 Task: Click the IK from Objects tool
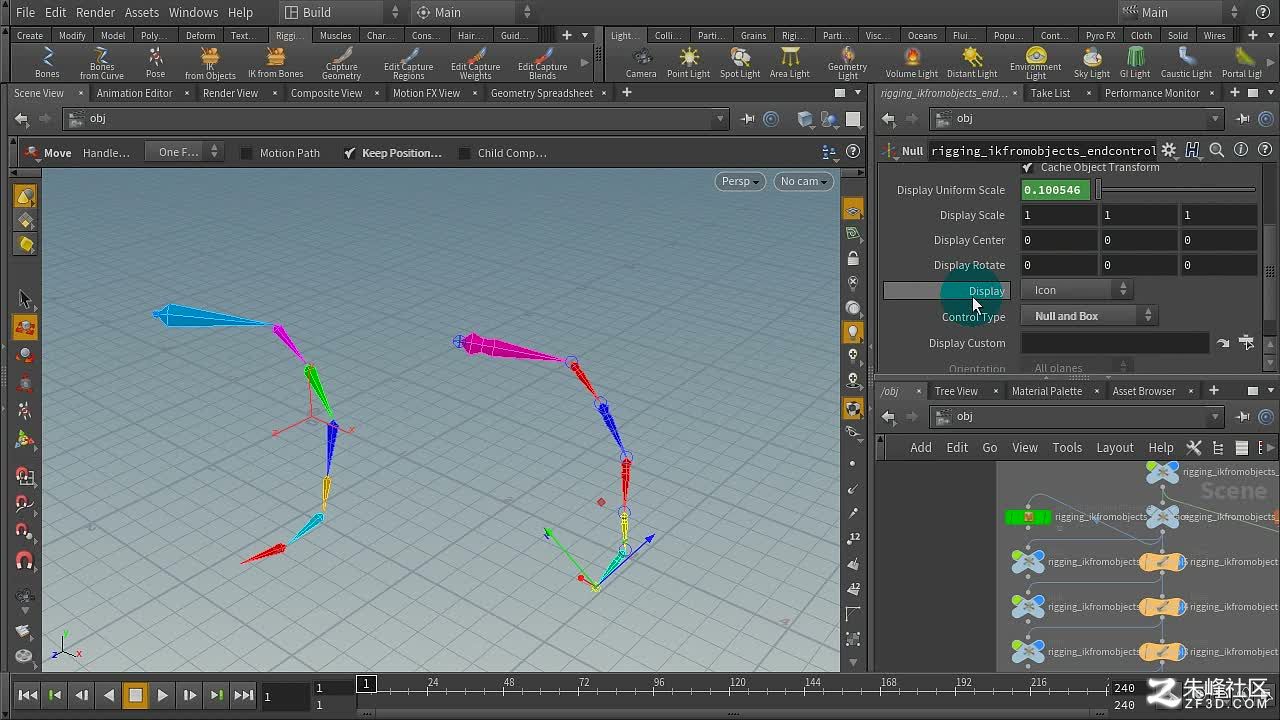(210, 63)
